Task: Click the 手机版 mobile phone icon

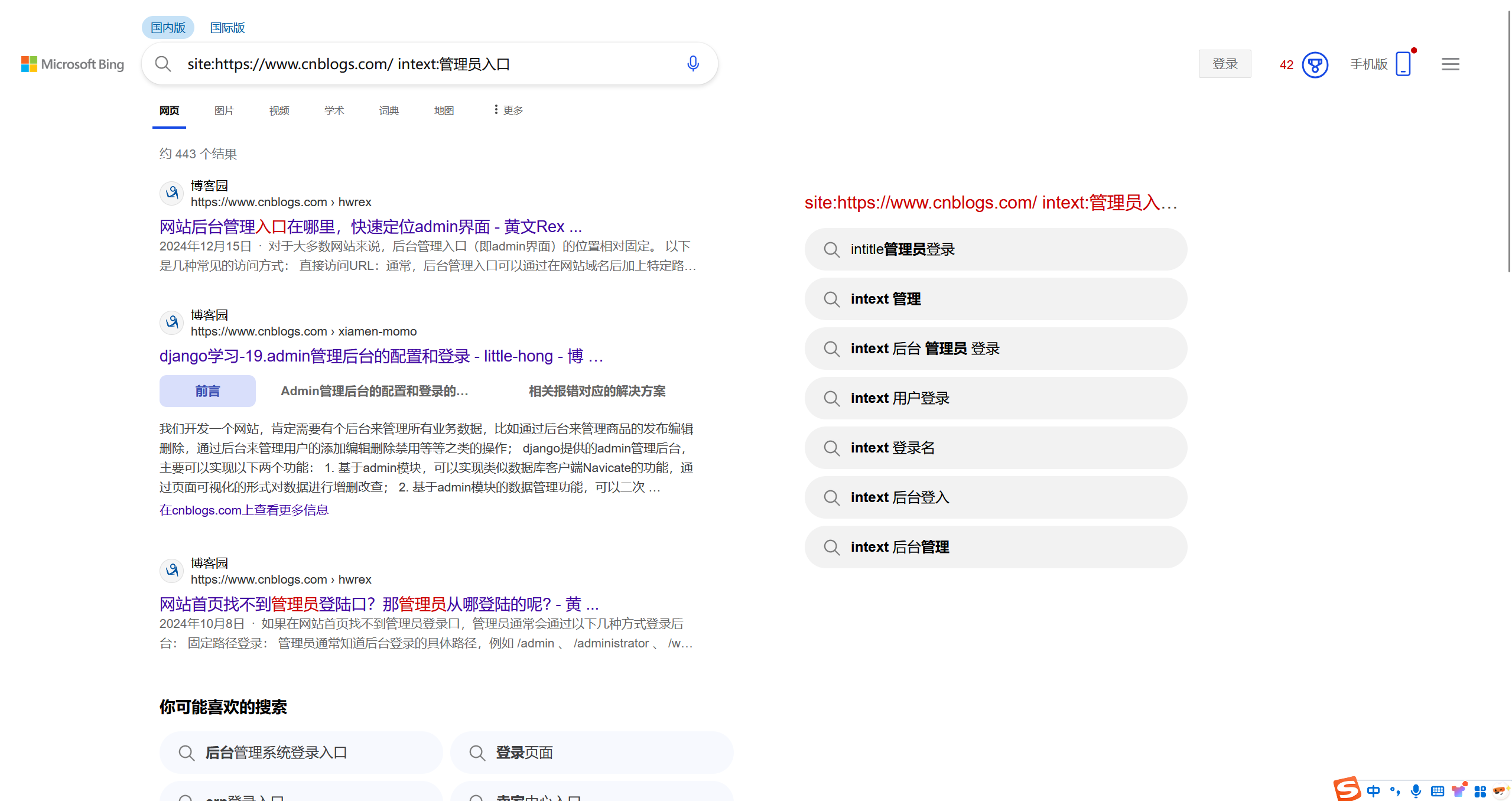Action: coord(1403,64)
